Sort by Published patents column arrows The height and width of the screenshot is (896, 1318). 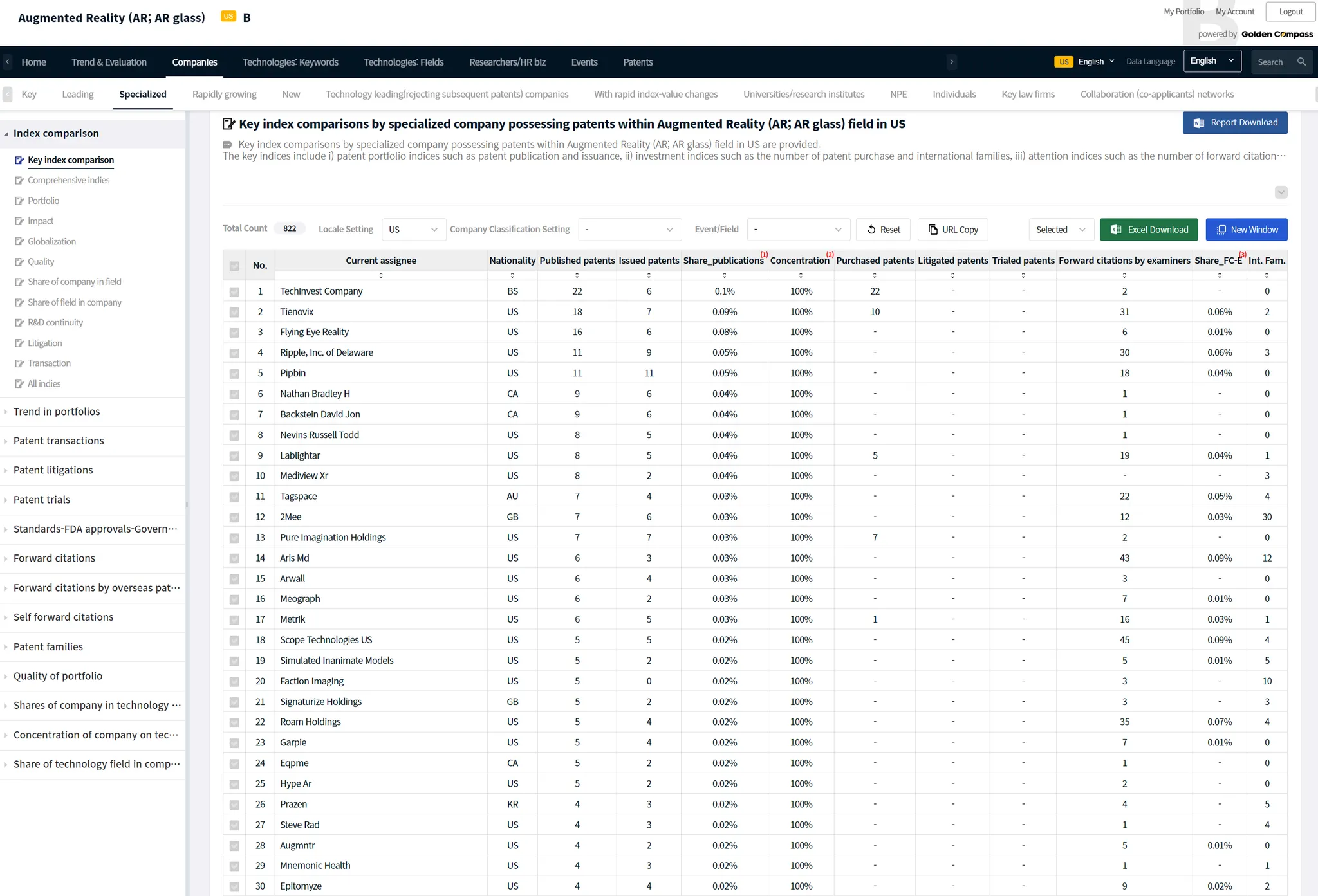[x=577, y=275]
